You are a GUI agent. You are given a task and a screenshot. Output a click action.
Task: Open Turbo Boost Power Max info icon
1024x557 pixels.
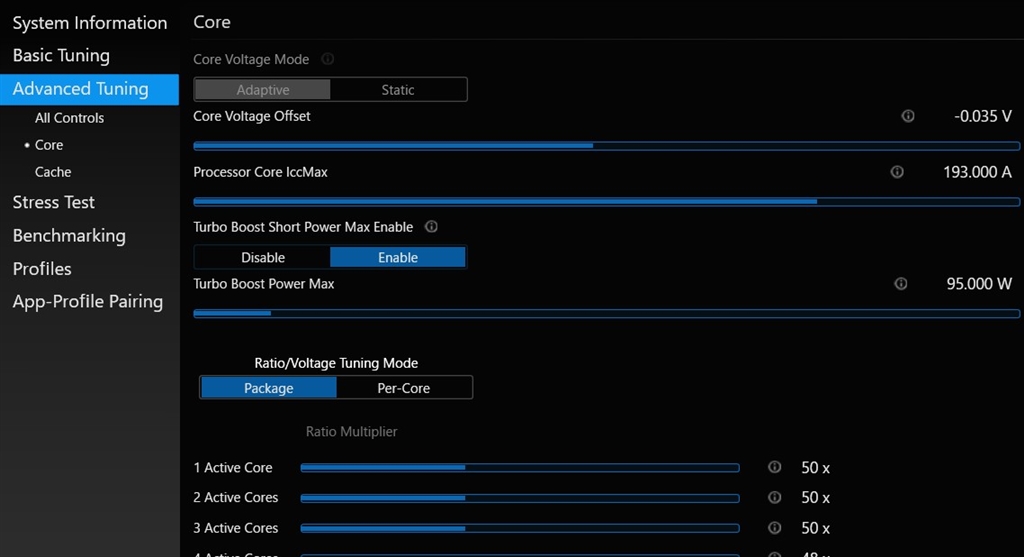click(x=901, y=283)
